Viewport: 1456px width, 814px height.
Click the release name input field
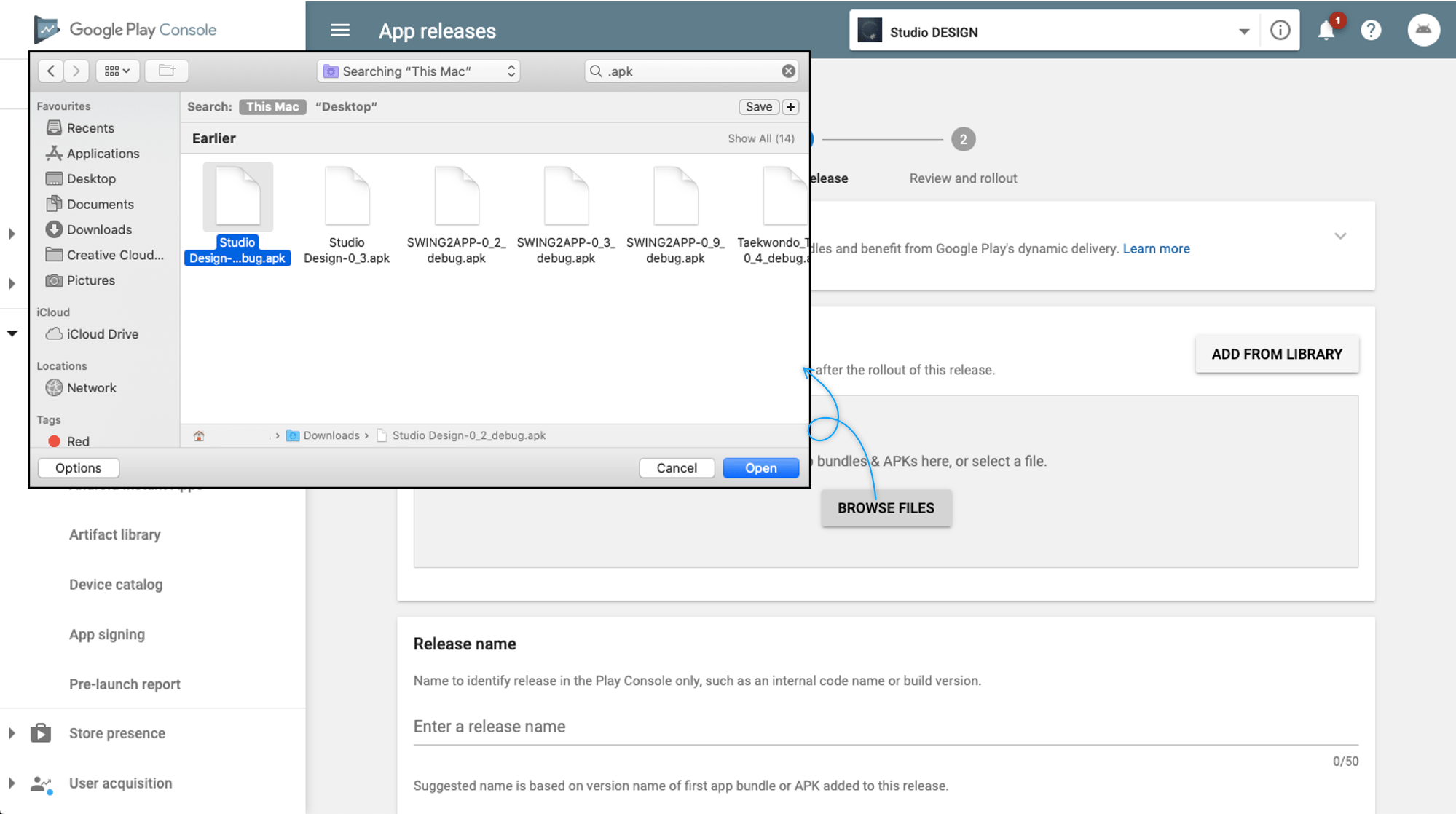[x=885, y=727]
